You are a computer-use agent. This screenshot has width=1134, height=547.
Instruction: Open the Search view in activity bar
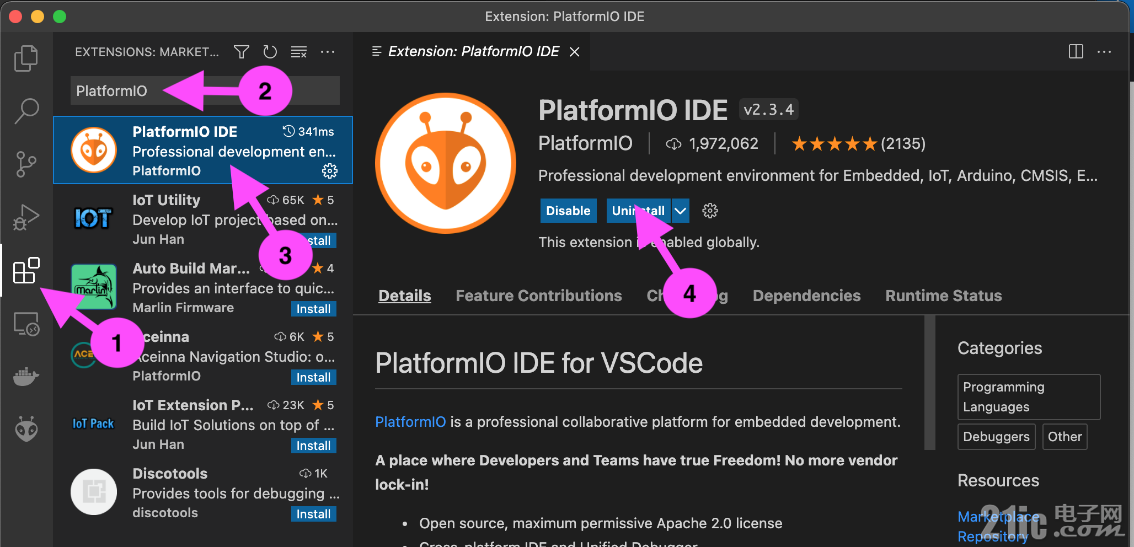point(27,111)
